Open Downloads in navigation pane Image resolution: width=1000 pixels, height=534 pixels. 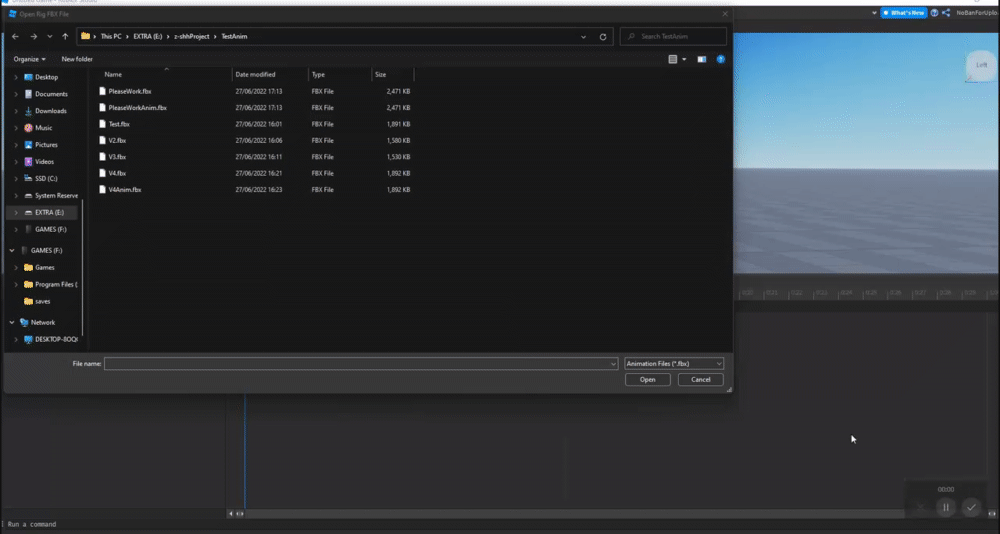[50, 111]
